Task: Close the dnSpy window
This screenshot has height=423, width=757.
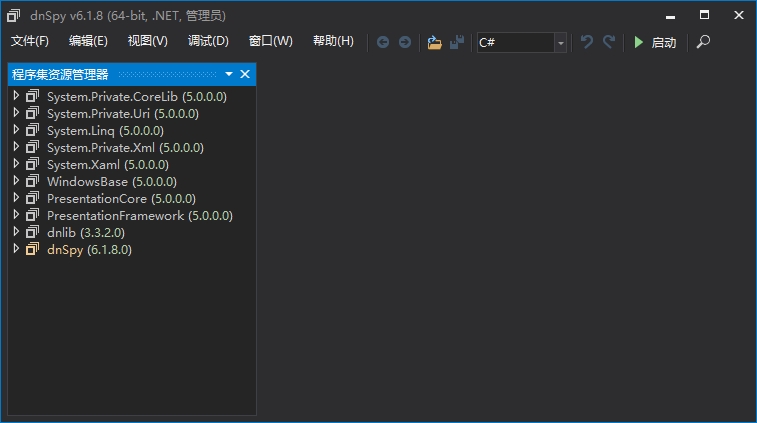Action: (739, 15)
